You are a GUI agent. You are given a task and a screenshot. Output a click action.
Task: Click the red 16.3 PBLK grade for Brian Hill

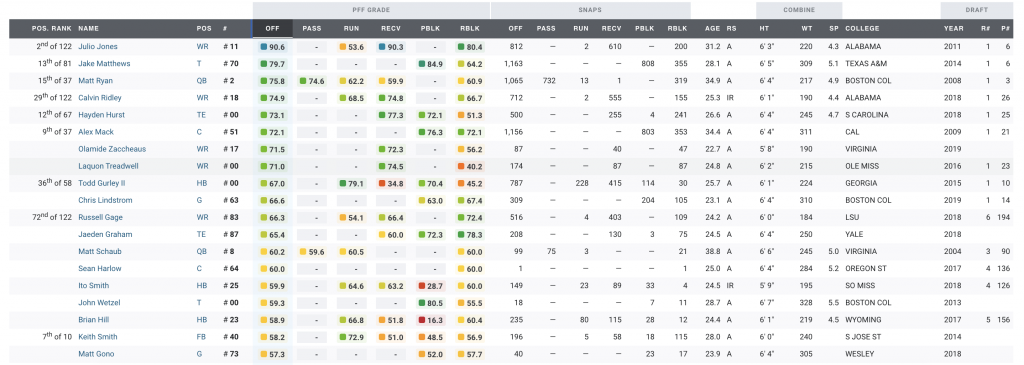[430, 320]
